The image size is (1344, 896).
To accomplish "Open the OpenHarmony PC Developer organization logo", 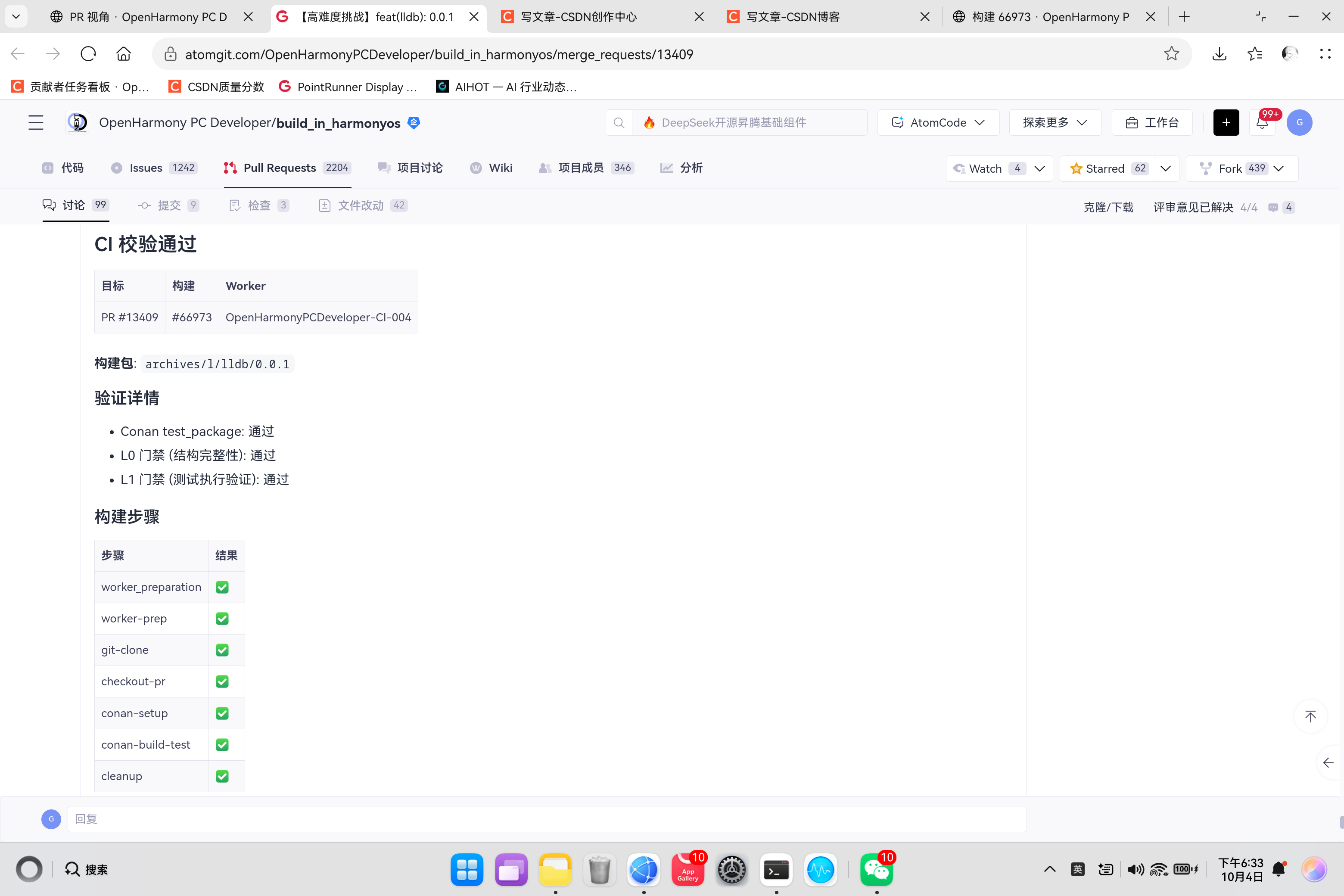I will [x=77, y=122].
